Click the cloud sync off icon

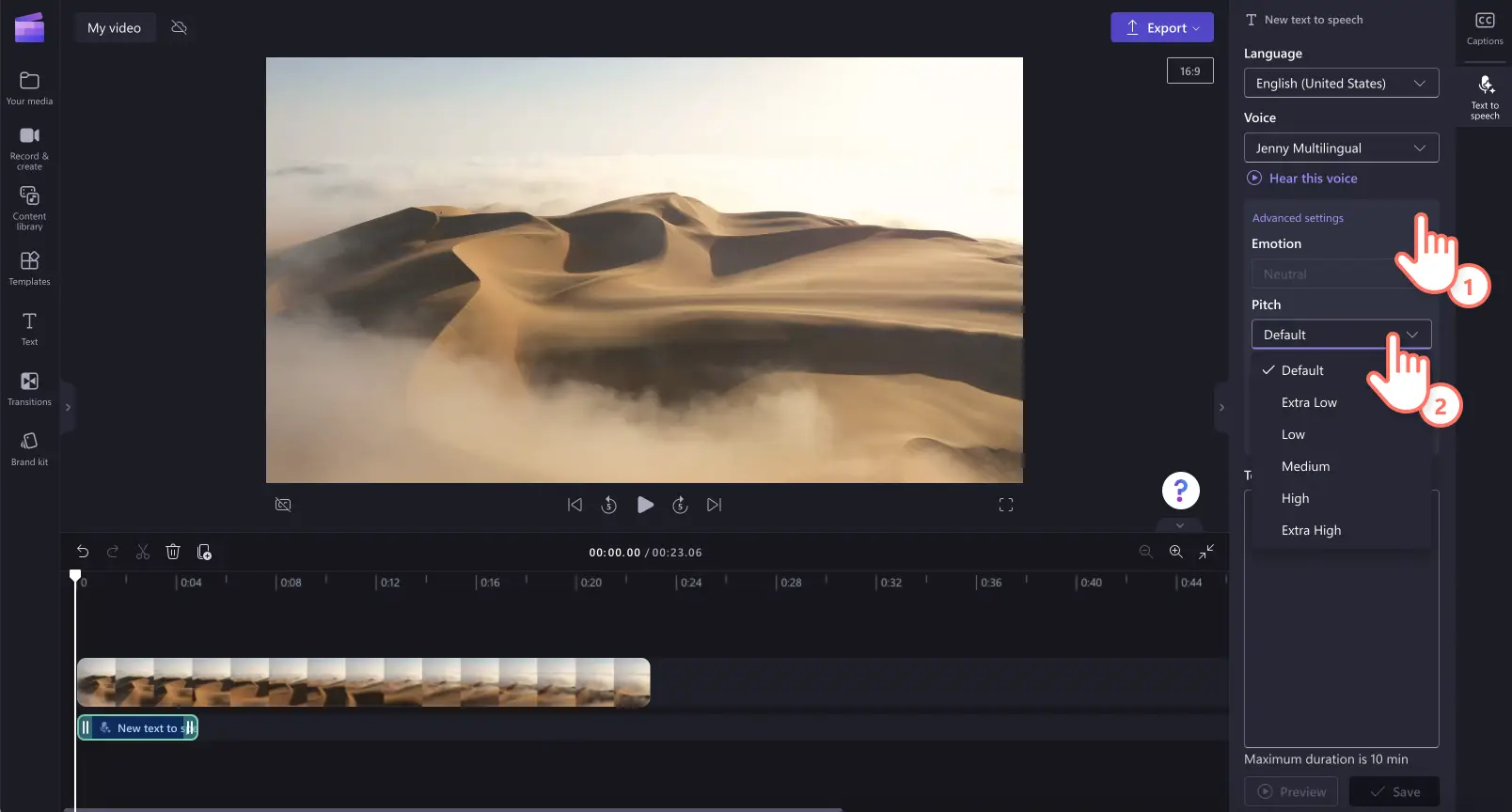179,27
